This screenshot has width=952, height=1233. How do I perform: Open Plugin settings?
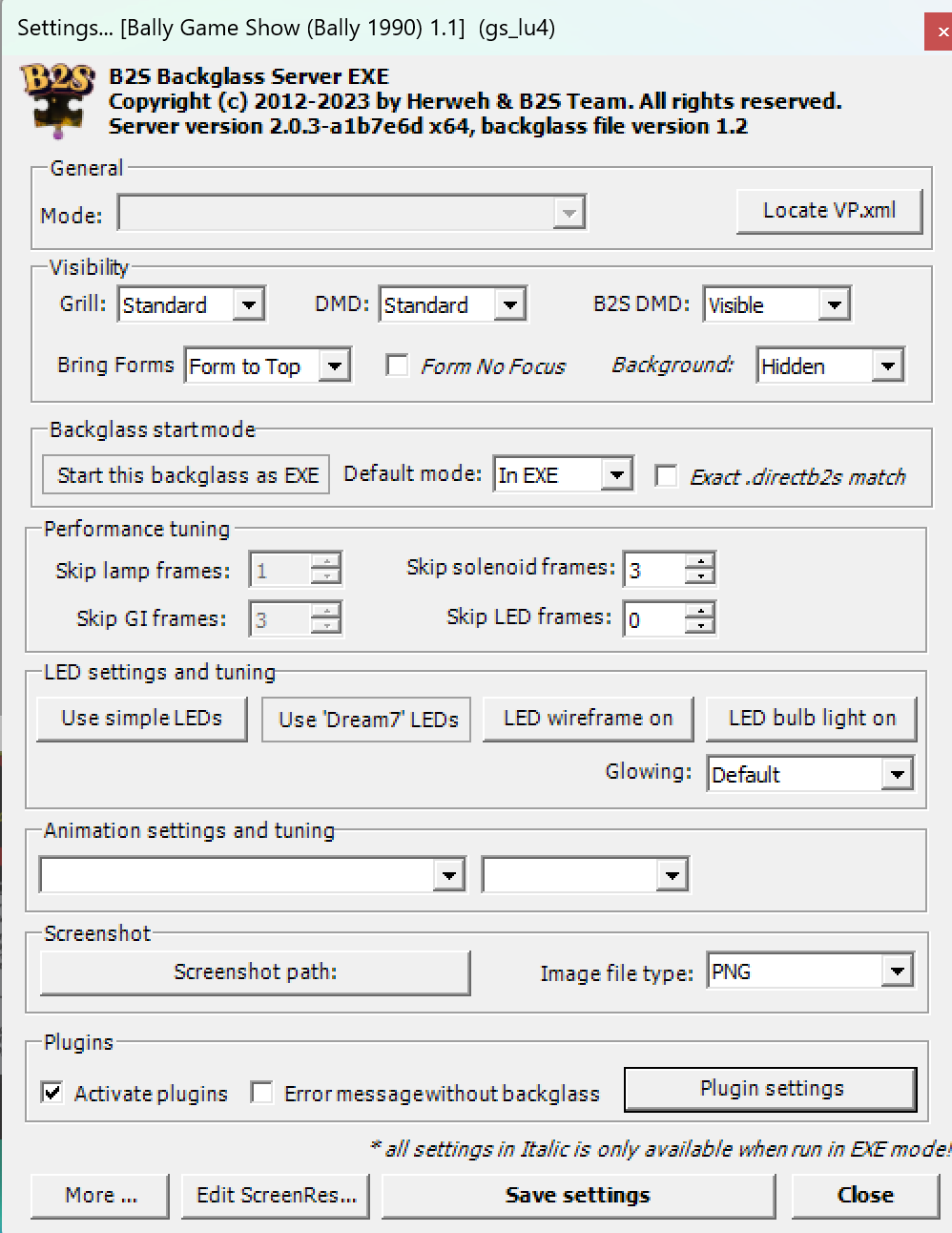(770, 1088)
